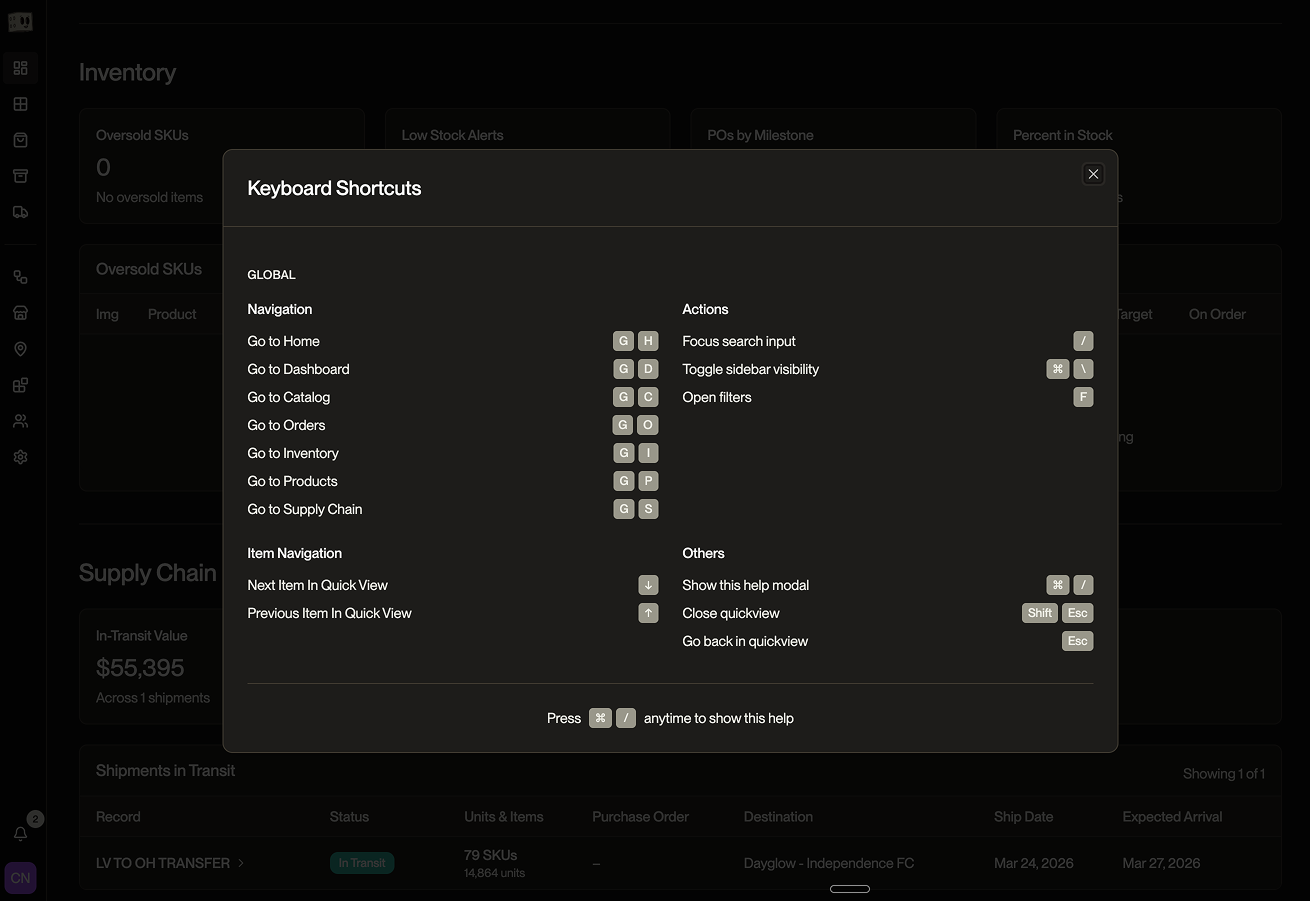Open the catalog grid icon in sidebar

click(x=20, y=104)
